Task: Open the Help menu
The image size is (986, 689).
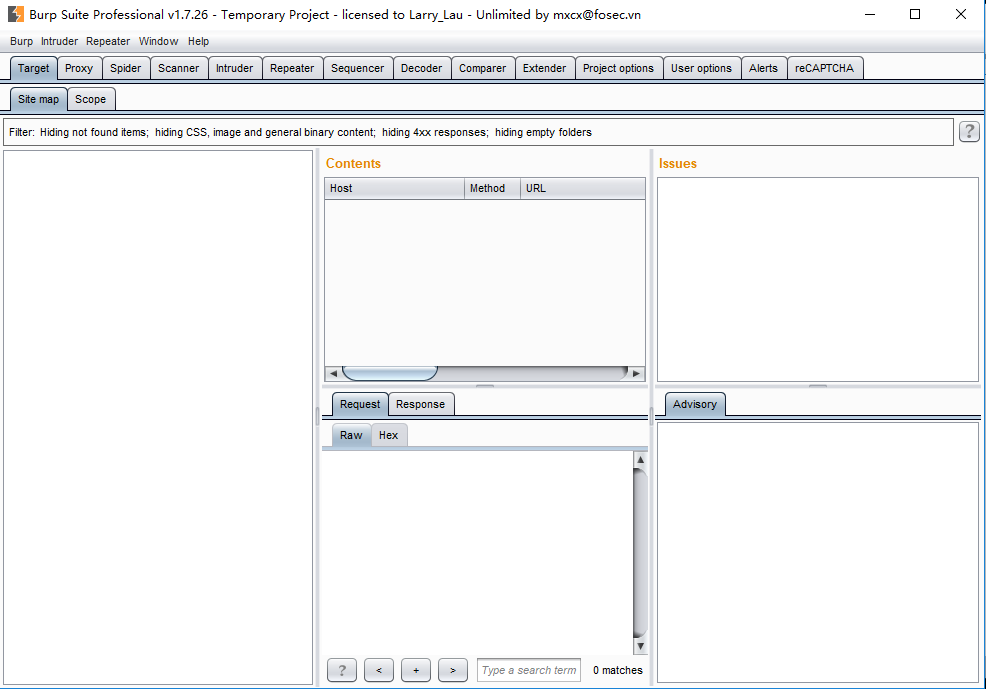Action: (x=198, y=41)
